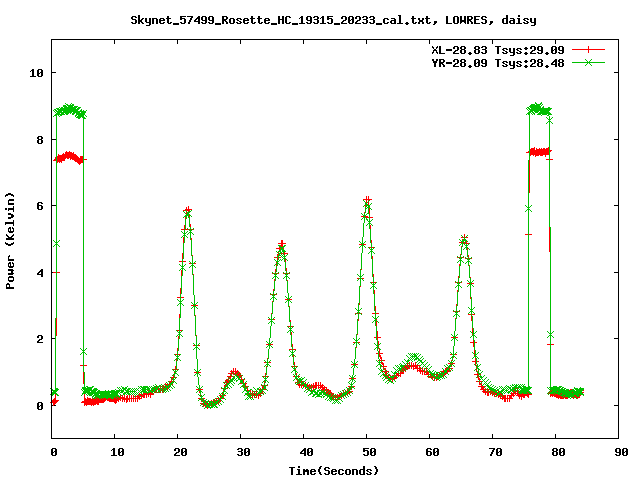This screenshot has height=480, width=640.
Task: Click the x-axis tick label 70
Action: 495,452
